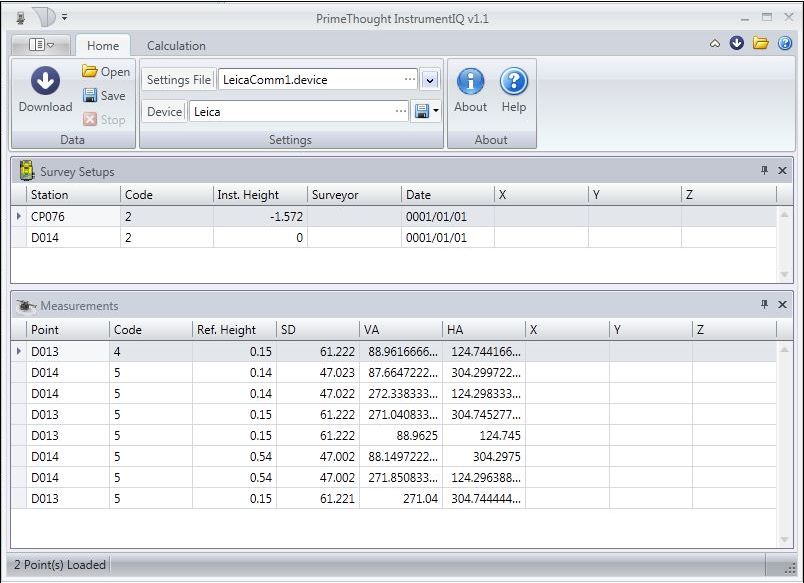
Task: Click the top-right help question icon
Action: click(x=785, y=44)
